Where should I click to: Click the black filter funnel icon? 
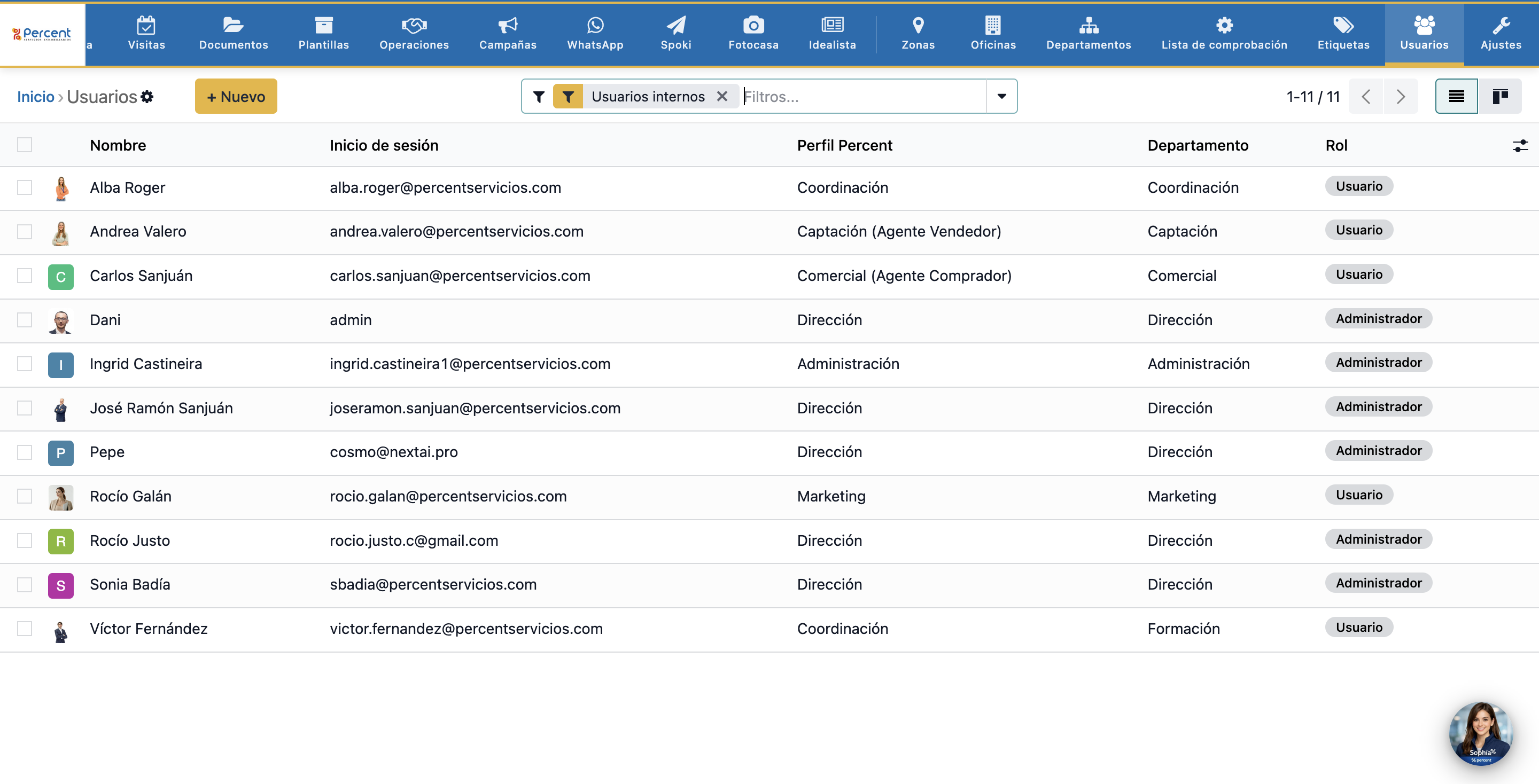tap(538, 97)
